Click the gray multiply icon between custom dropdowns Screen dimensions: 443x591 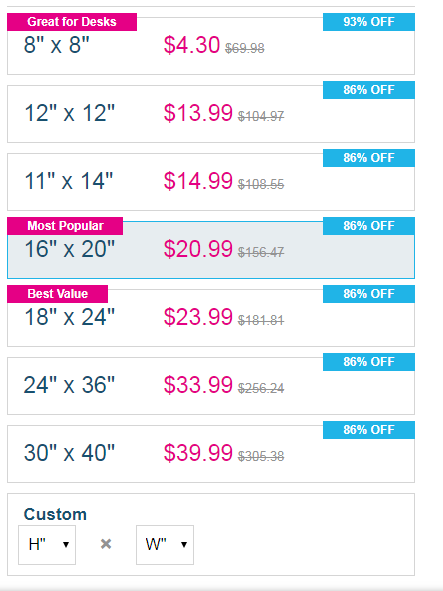tap(106, 544)
